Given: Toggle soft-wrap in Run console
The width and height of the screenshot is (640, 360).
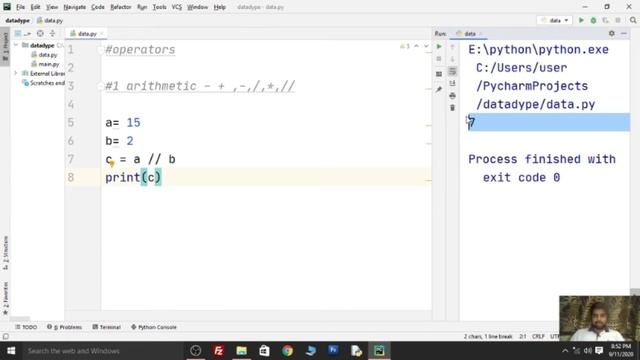Looking at the screenshot, I should [x=452, y=71].
